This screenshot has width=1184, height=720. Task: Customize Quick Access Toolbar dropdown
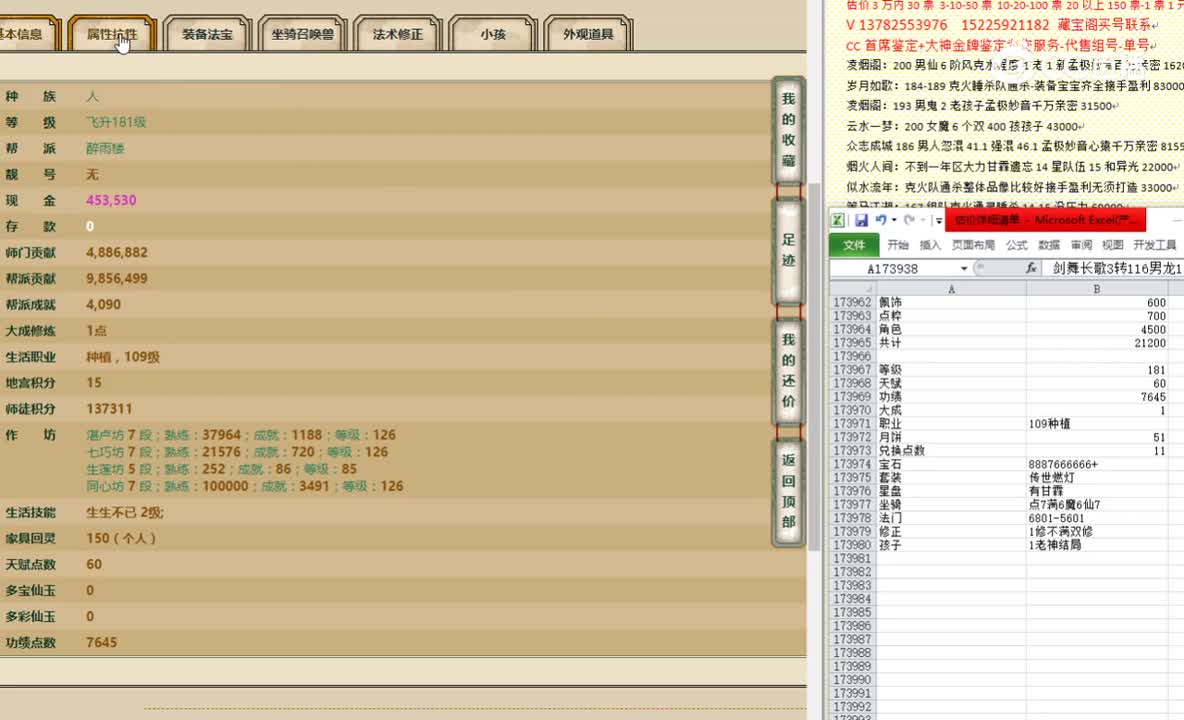point(939,220)
